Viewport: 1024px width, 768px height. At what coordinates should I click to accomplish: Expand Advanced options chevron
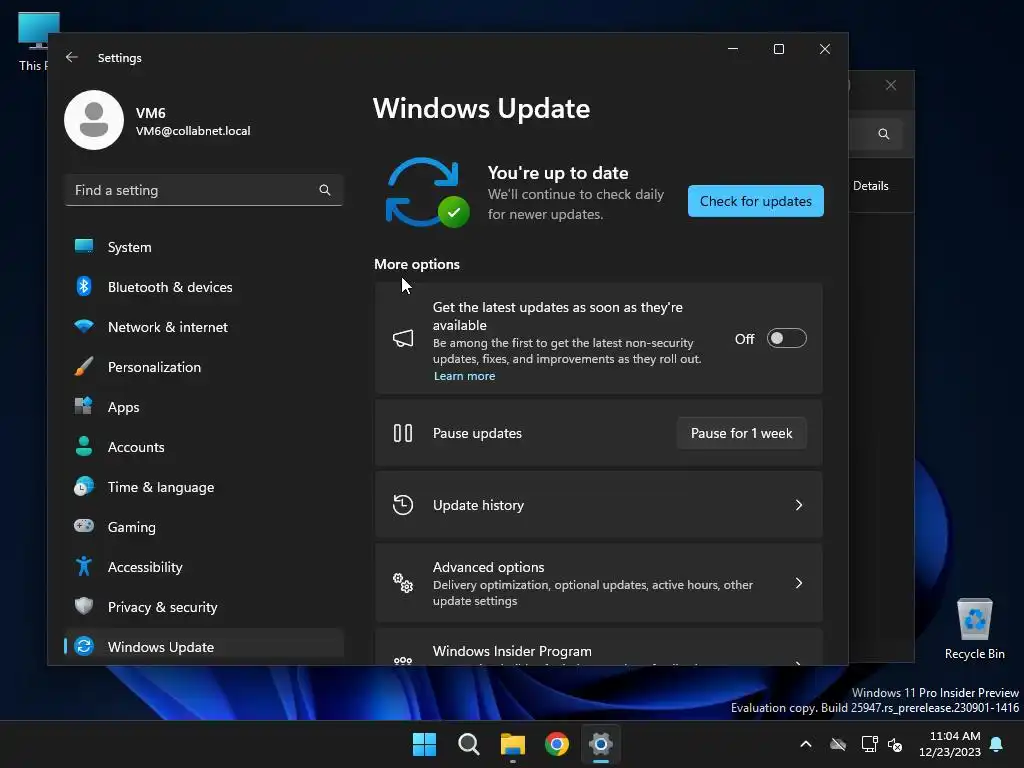799,583
